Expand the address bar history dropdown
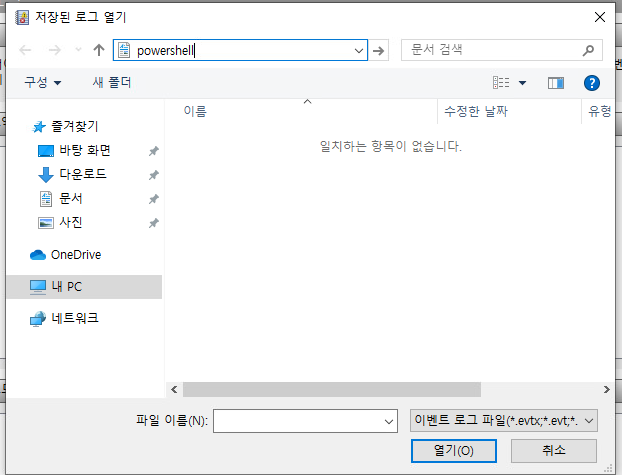Image resolution: width=622 pixels, height=475 pixels. pyautogui.click(x=359, y=50)
